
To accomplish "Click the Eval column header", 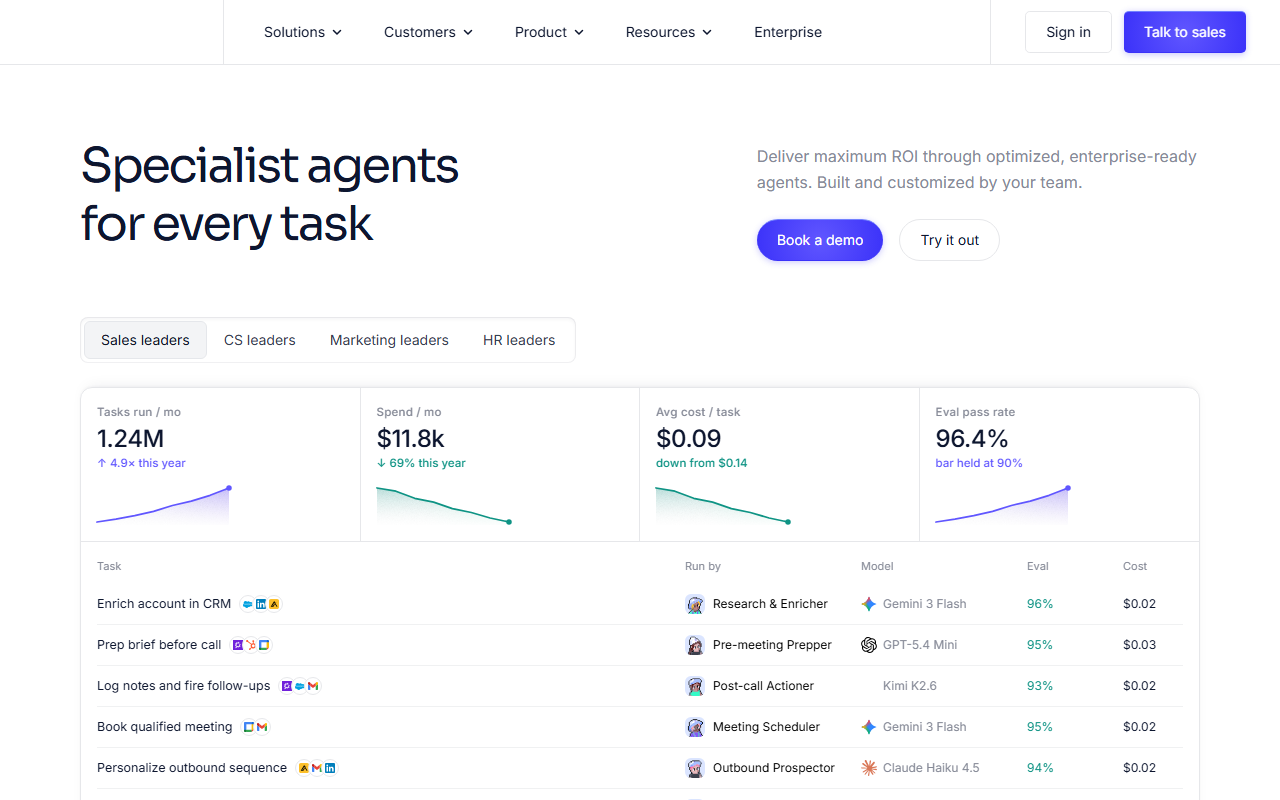I will (1038, 566).
